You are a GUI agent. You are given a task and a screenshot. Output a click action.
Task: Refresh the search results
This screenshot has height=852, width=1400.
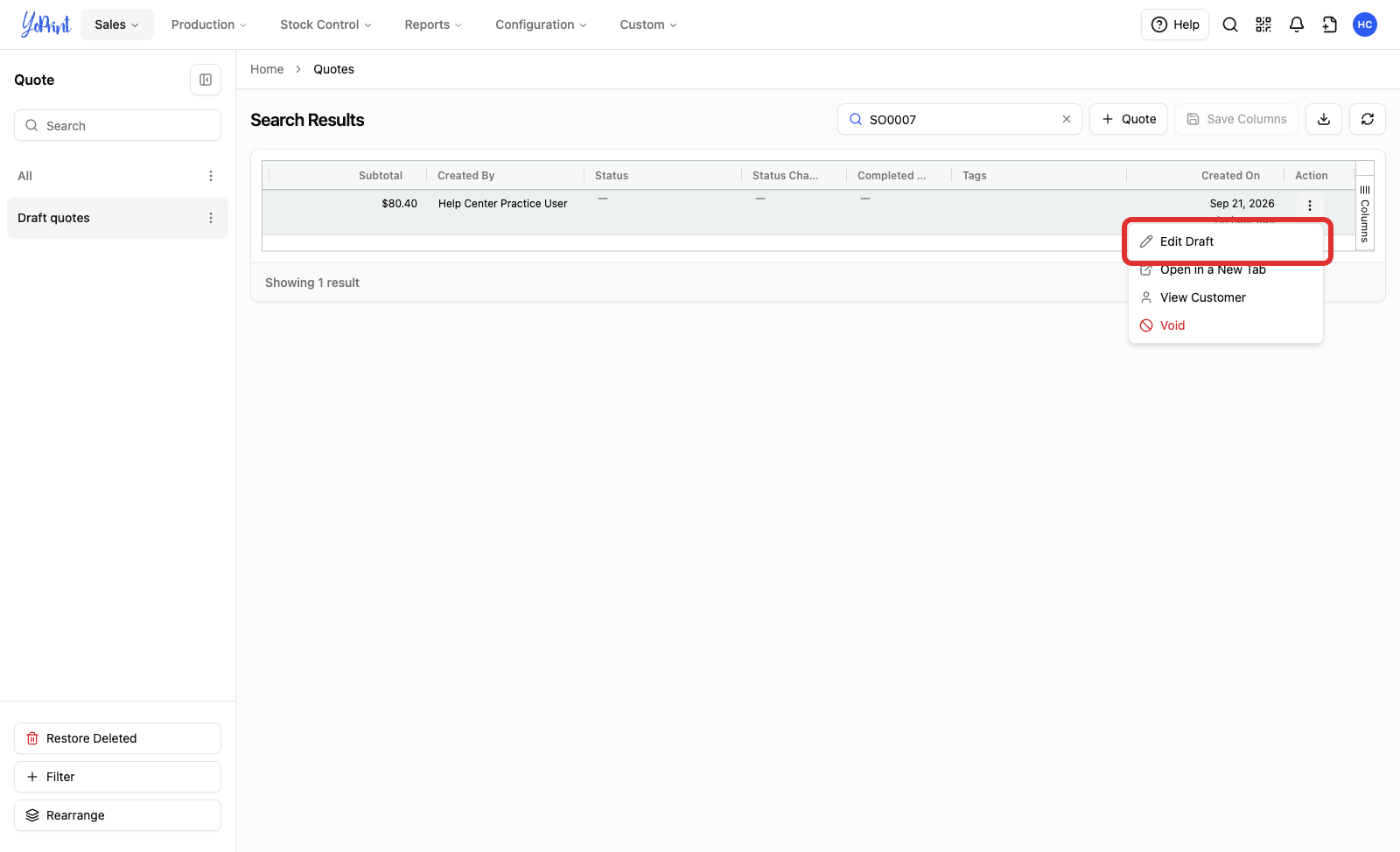[1368, 119]
